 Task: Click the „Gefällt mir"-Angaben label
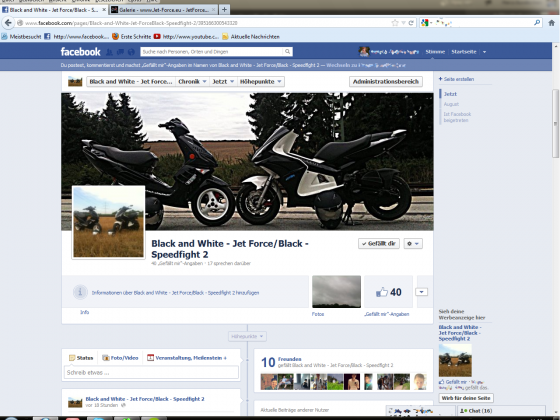(x=387, y=314)
